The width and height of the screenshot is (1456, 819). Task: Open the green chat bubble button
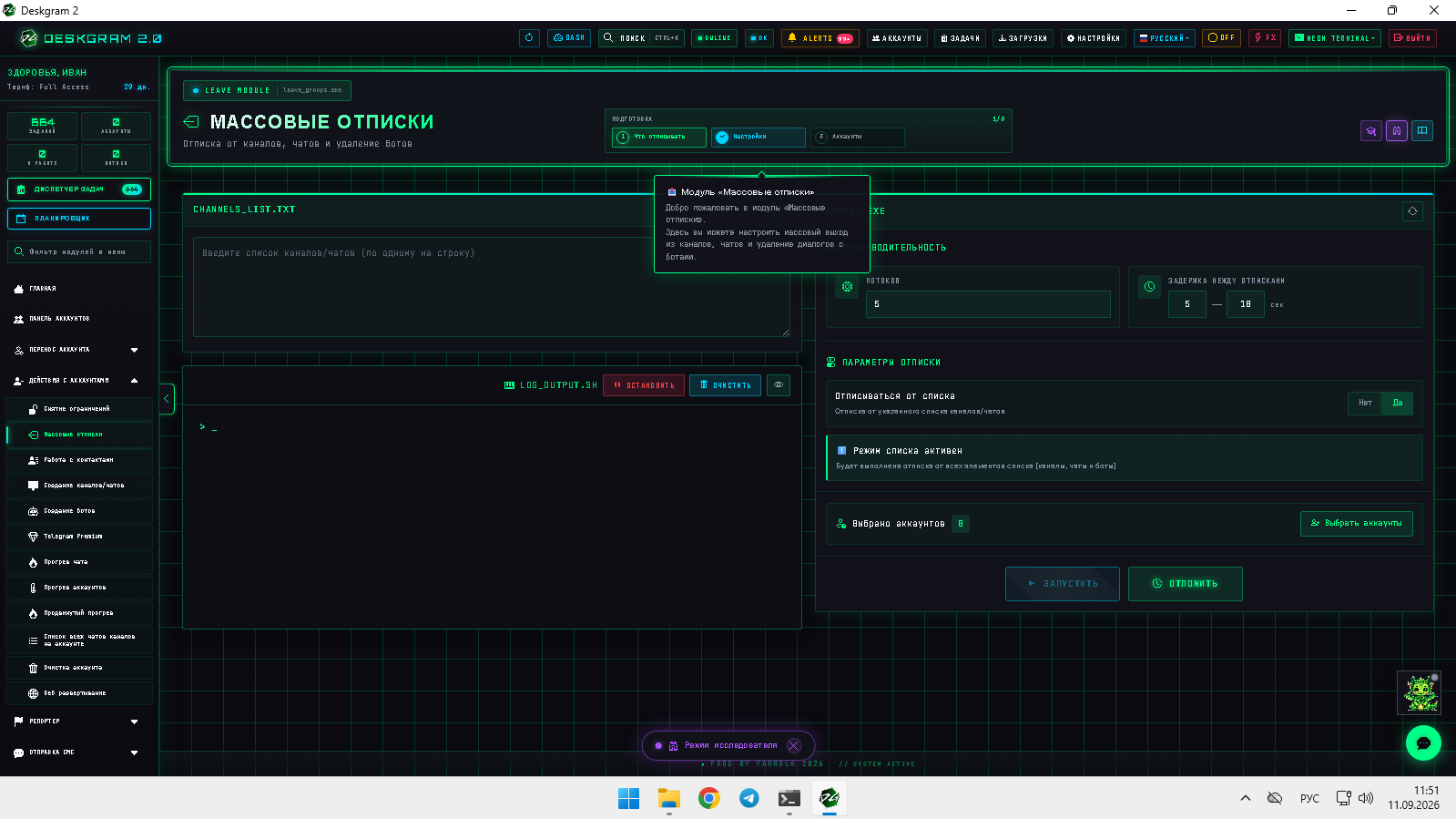coord(1423,742)
